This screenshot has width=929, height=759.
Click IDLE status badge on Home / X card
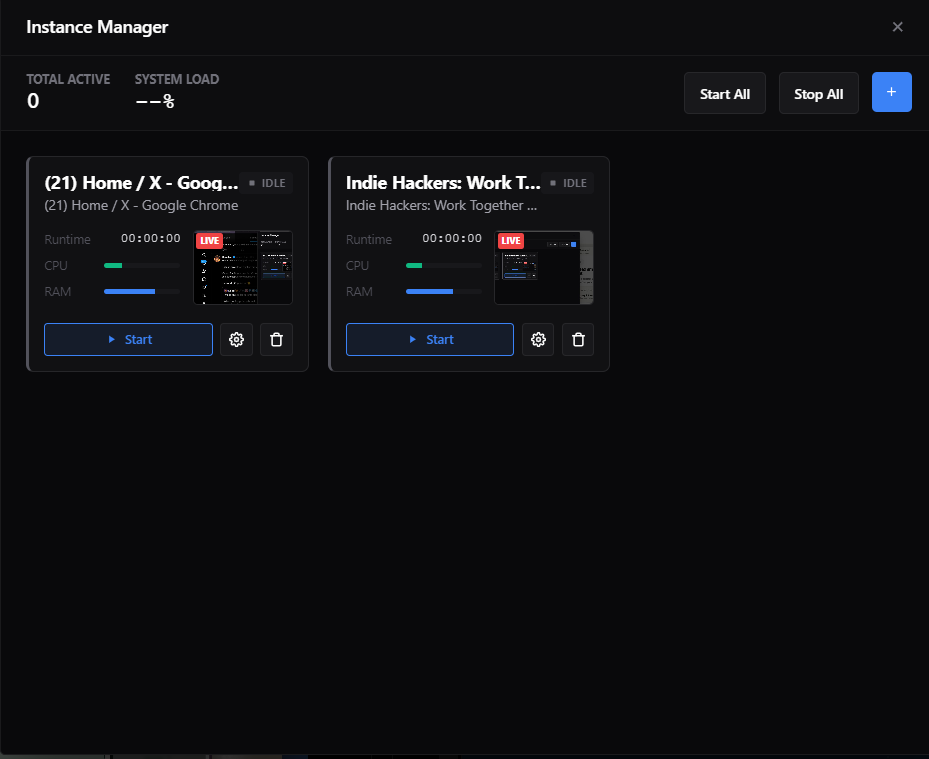pos(267,183)
